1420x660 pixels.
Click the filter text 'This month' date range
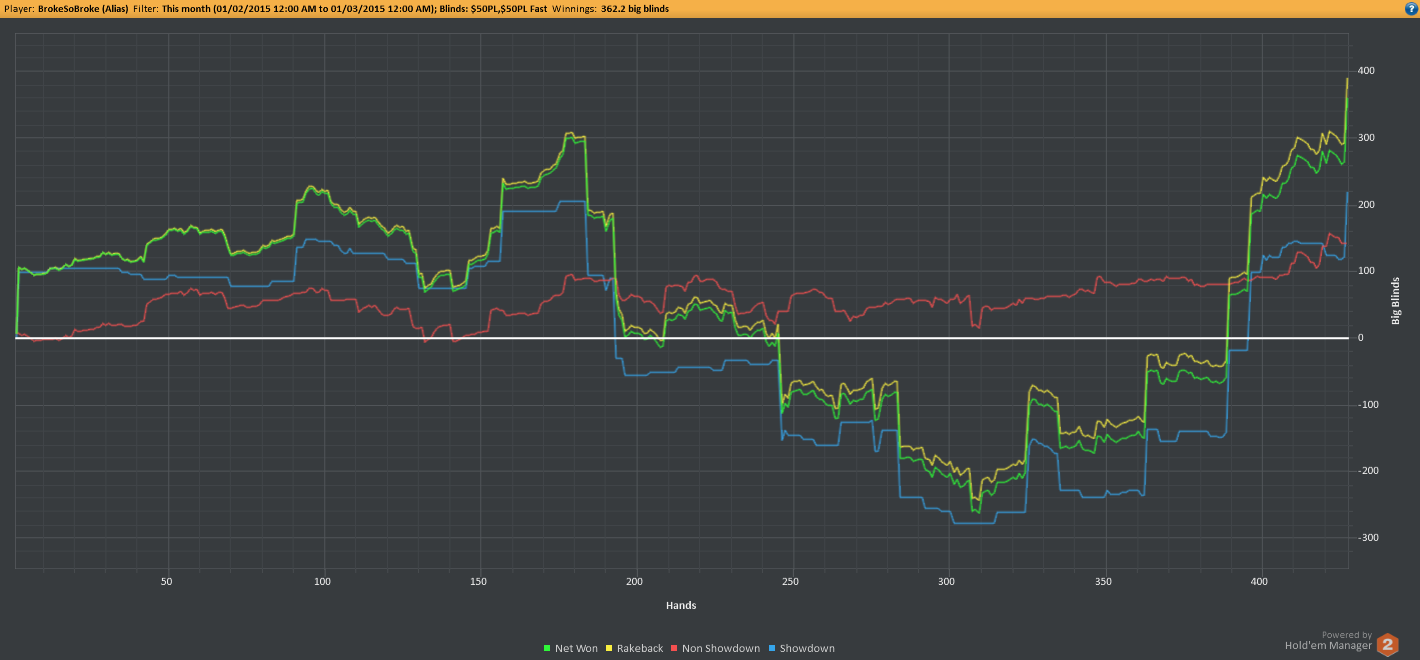tap(297, 8)
